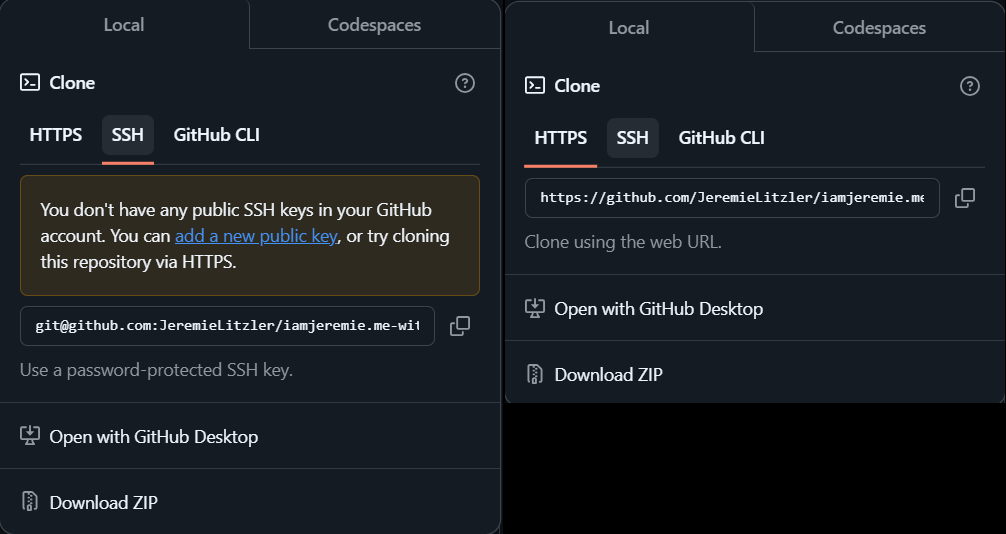Click ZIP file icon in SSH-selected panel

click(x=30, y=502)
